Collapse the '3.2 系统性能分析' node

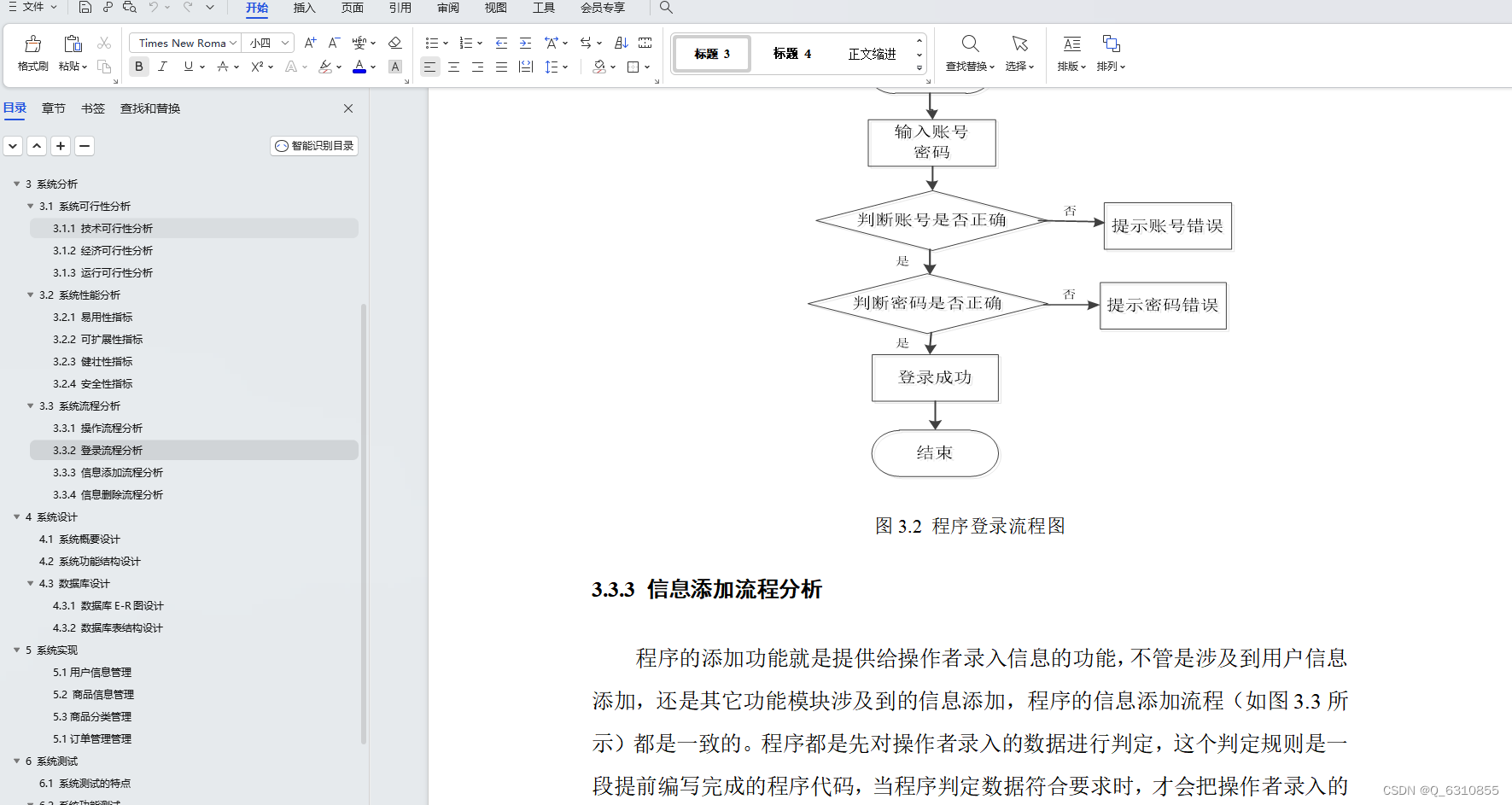tap(30, 295)
